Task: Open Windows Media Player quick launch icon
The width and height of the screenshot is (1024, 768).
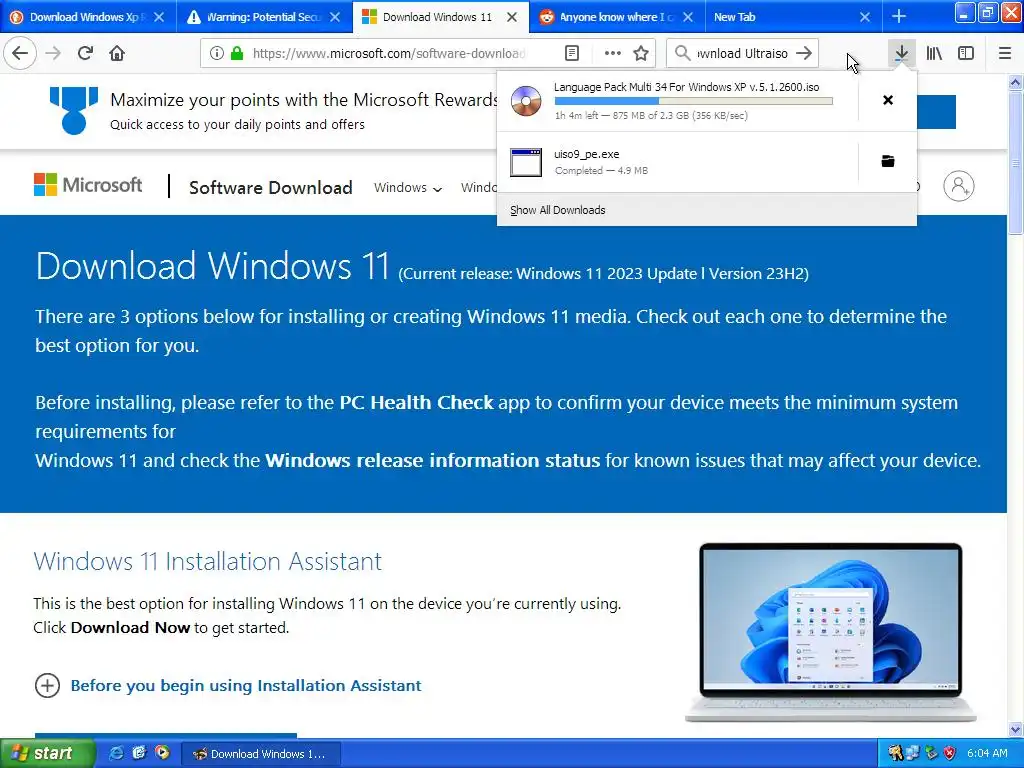Action: (162, 753)
